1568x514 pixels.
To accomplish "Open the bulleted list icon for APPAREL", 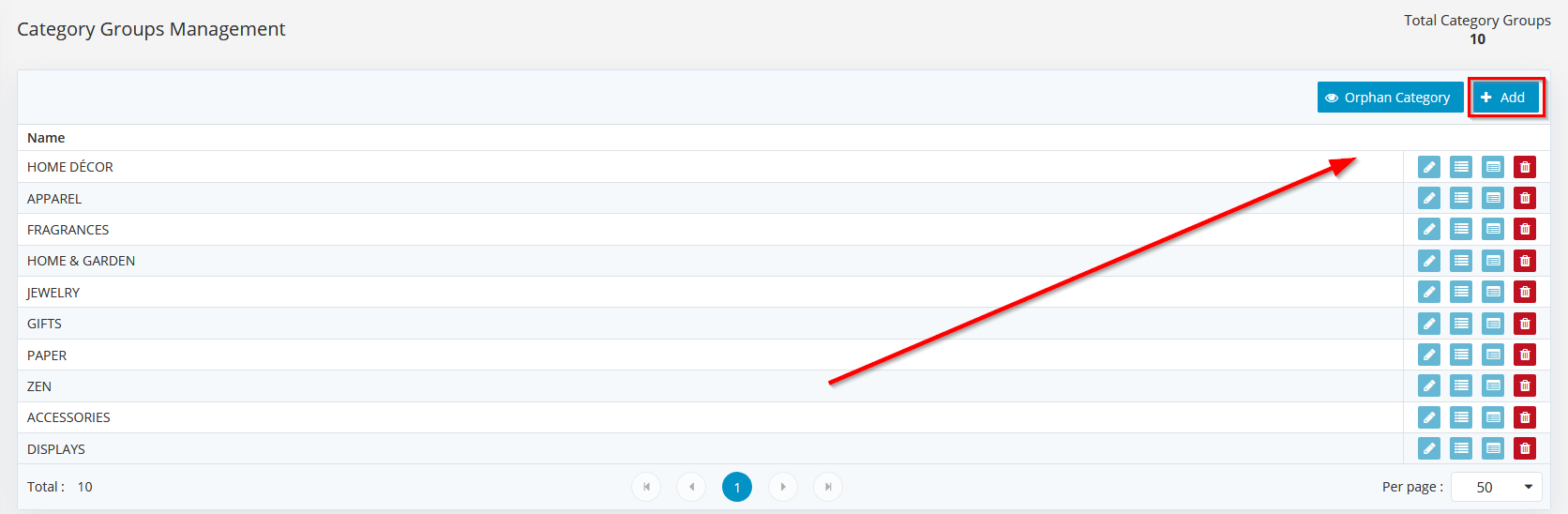I will tap(1461, 198).
